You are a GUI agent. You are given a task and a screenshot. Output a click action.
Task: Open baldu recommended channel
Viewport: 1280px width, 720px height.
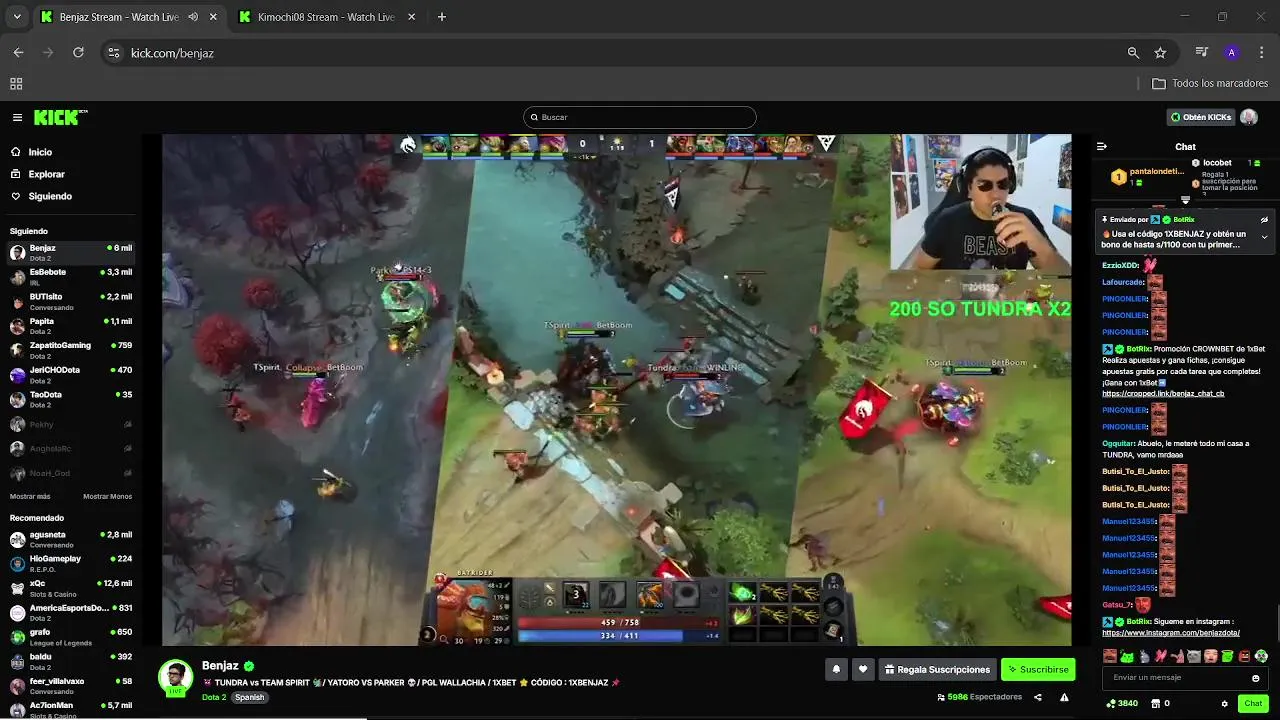(x=70, y=661)
